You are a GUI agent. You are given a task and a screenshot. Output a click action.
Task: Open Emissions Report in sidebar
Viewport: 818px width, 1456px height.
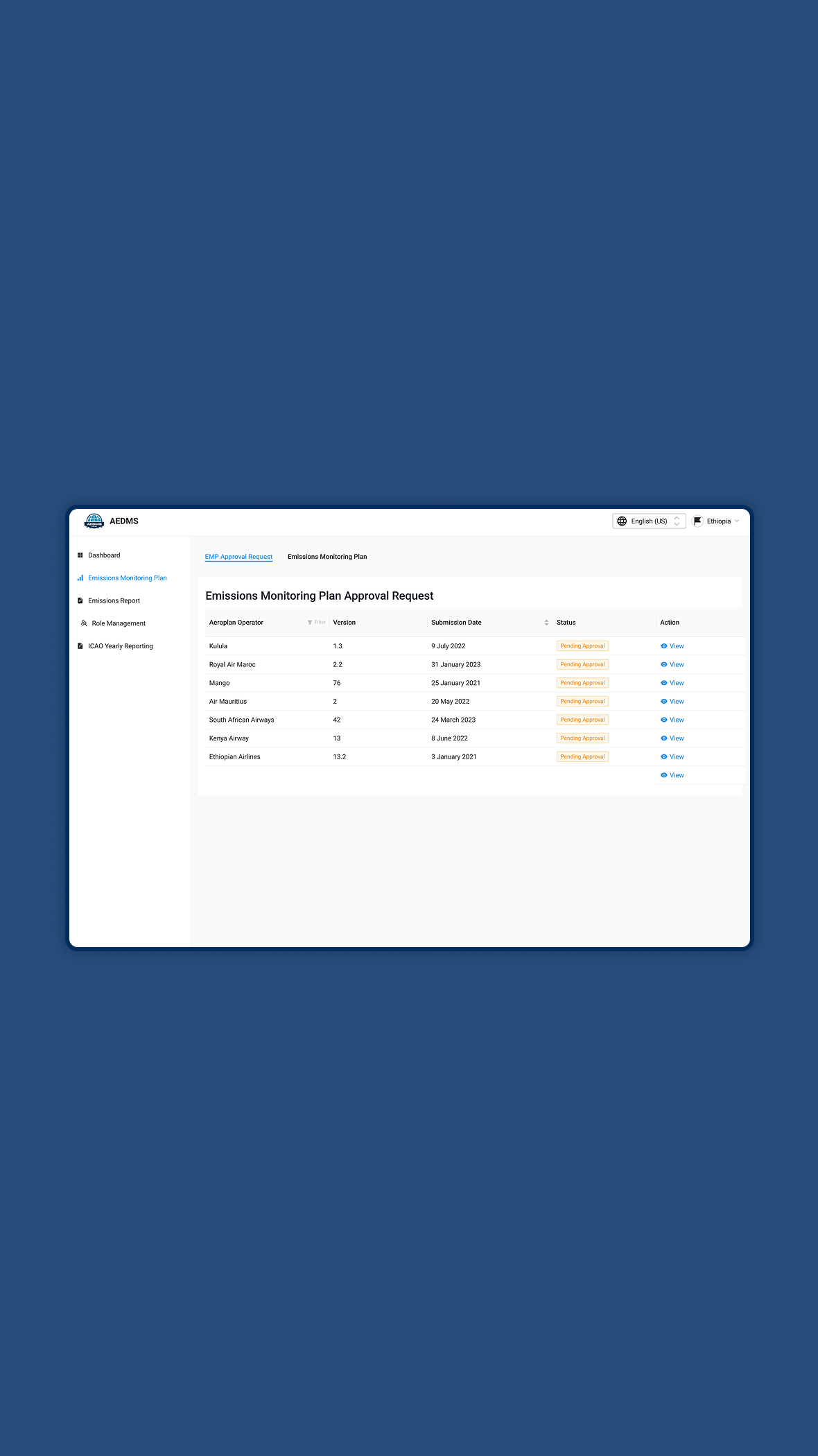tap(114, 600)
